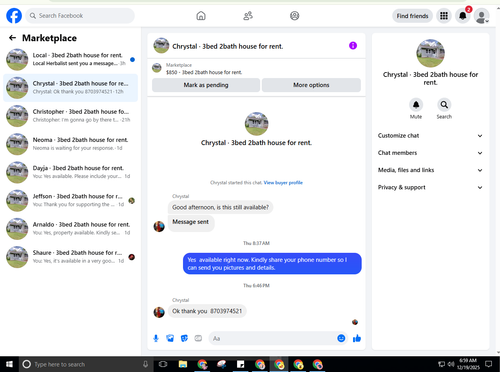This screenshot has height=372, width=500.
Task: Open File Explorer from taskbar
Action: pyautogui.click(x=183, y=364)
